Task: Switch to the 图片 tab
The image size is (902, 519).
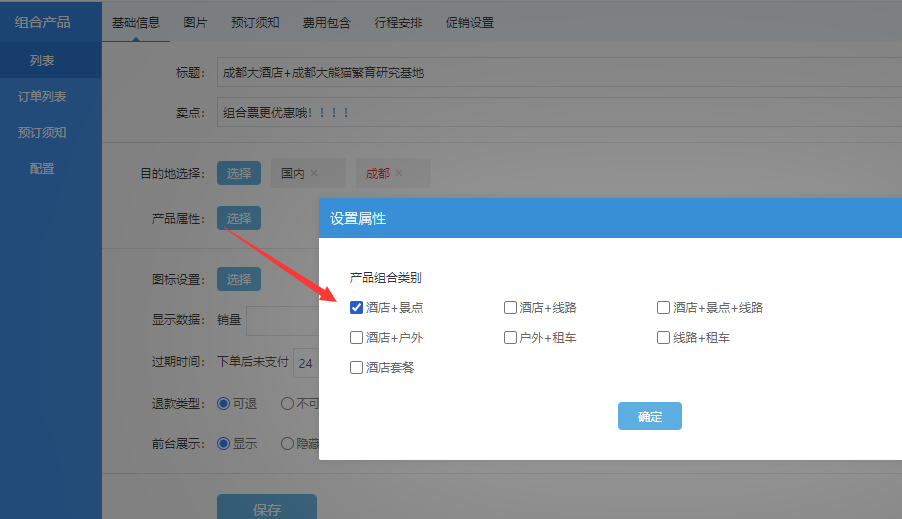Action: (x=196, y=22)
